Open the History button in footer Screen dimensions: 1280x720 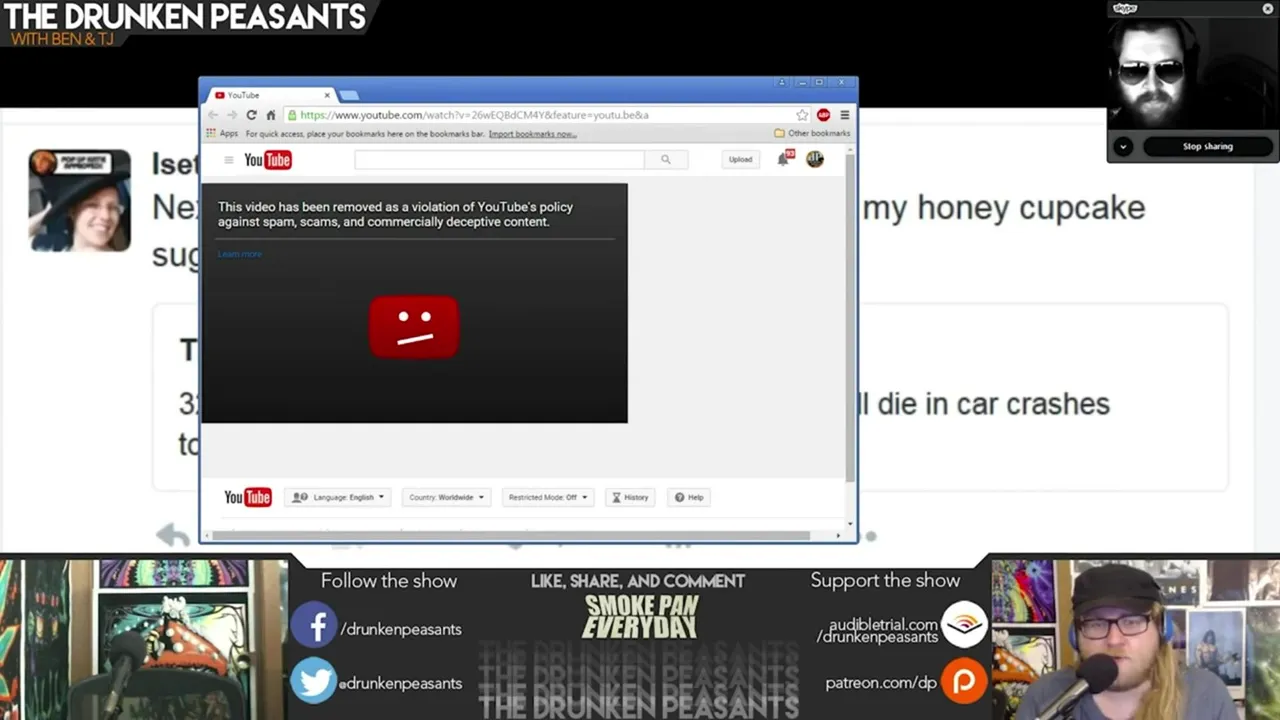[630, 497]
